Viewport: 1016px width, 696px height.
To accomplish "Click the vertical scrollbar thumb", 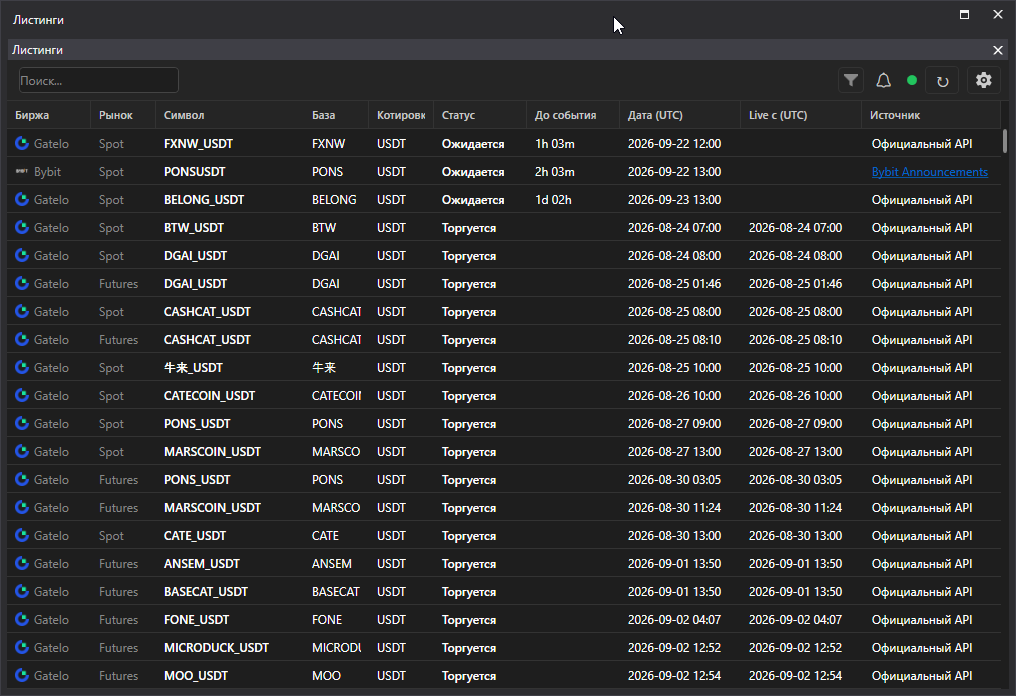I will coord(1005,141).
